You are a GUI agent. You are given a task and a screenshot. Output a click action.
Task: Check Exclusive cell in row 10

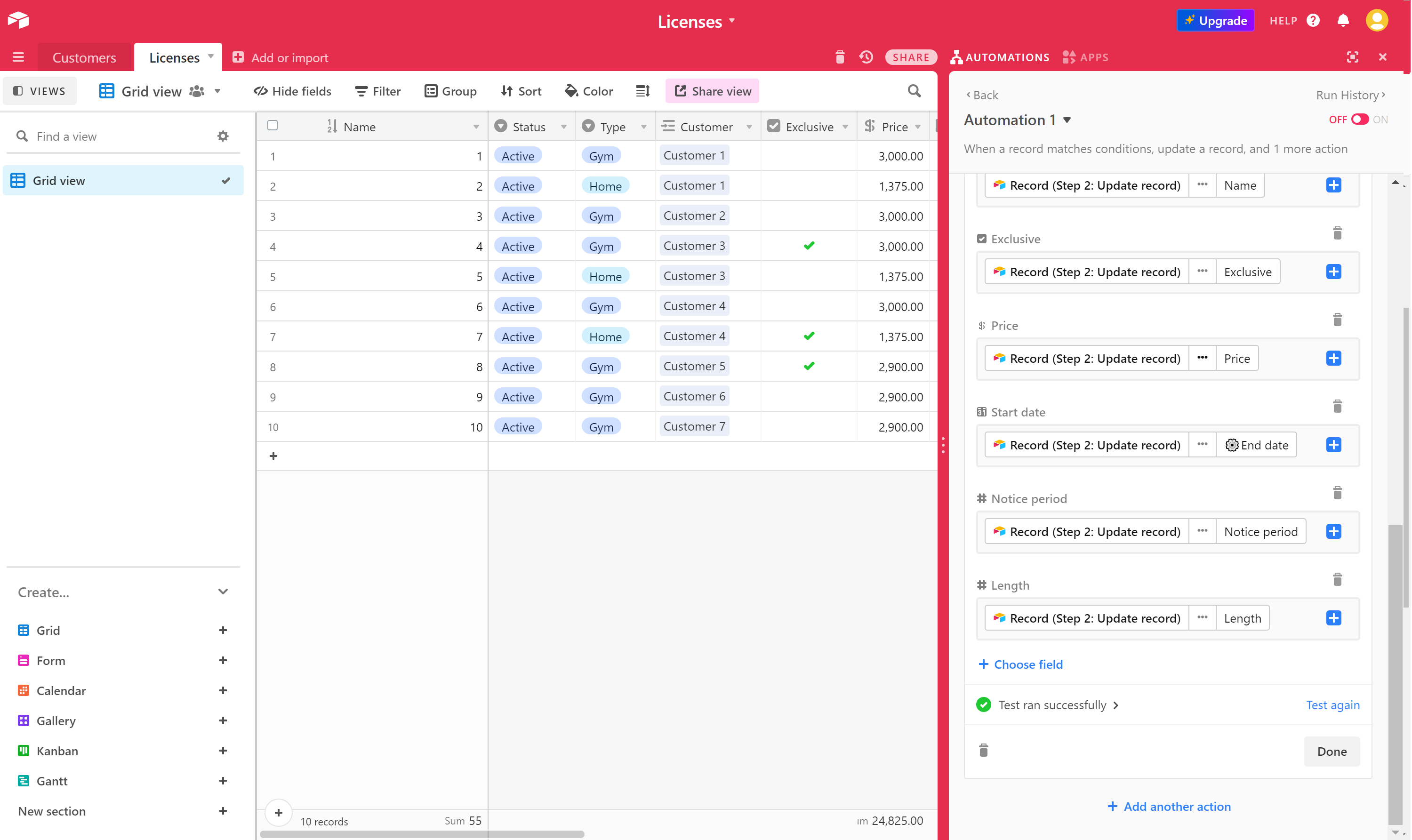[x=809, y=427]
